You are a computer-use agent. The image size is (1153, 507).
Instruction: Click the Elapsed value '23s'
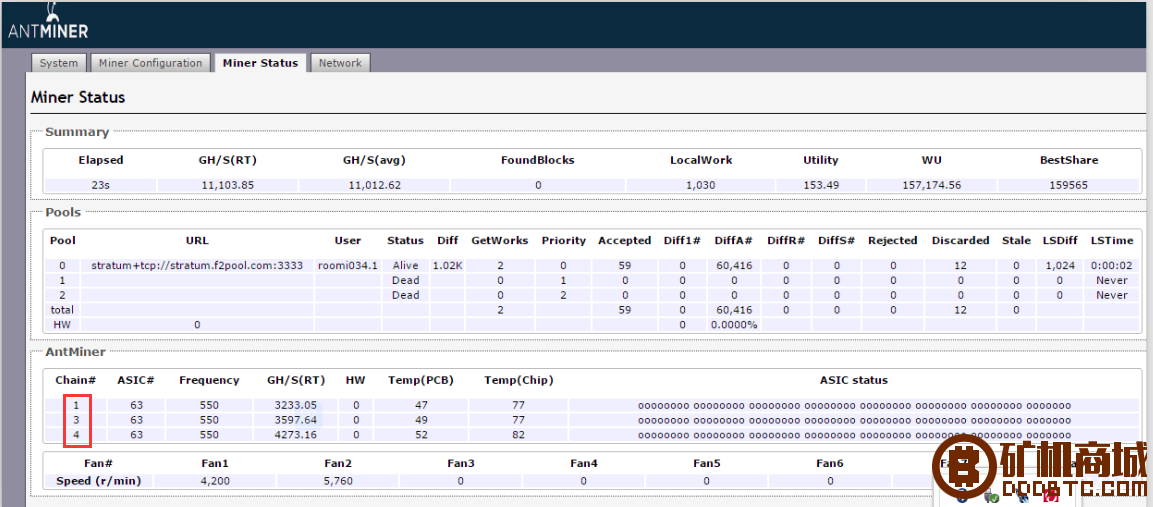pos(101,185)
